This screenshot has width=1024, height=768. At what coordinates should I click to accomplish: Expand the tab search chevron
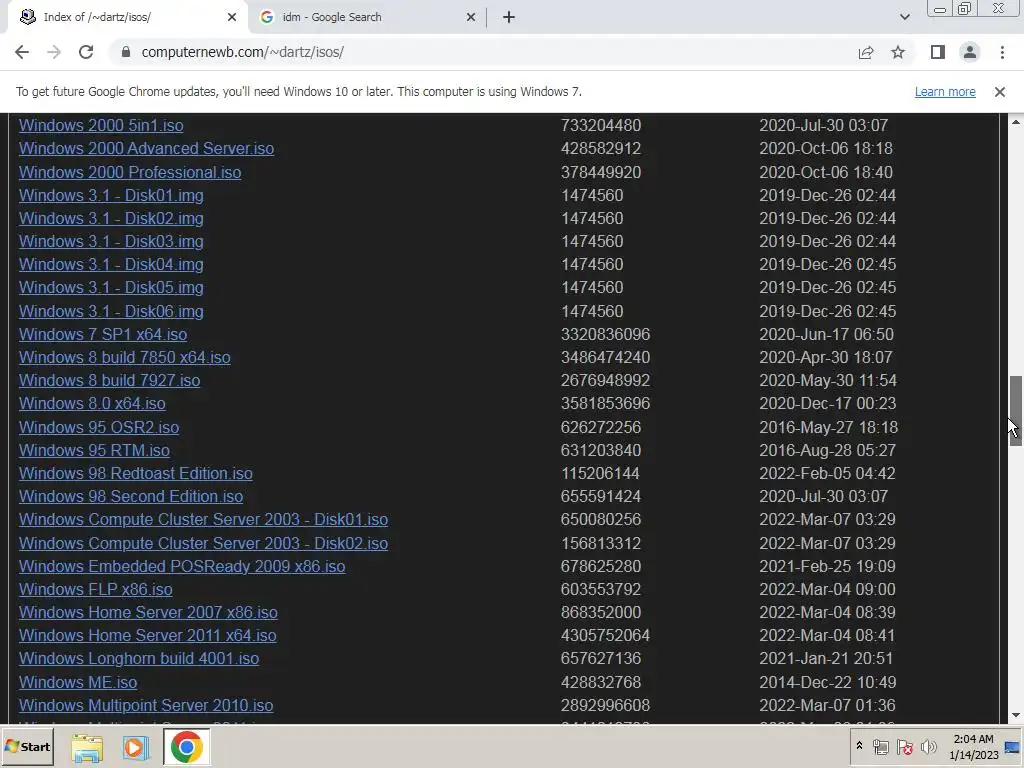[904, 17]
